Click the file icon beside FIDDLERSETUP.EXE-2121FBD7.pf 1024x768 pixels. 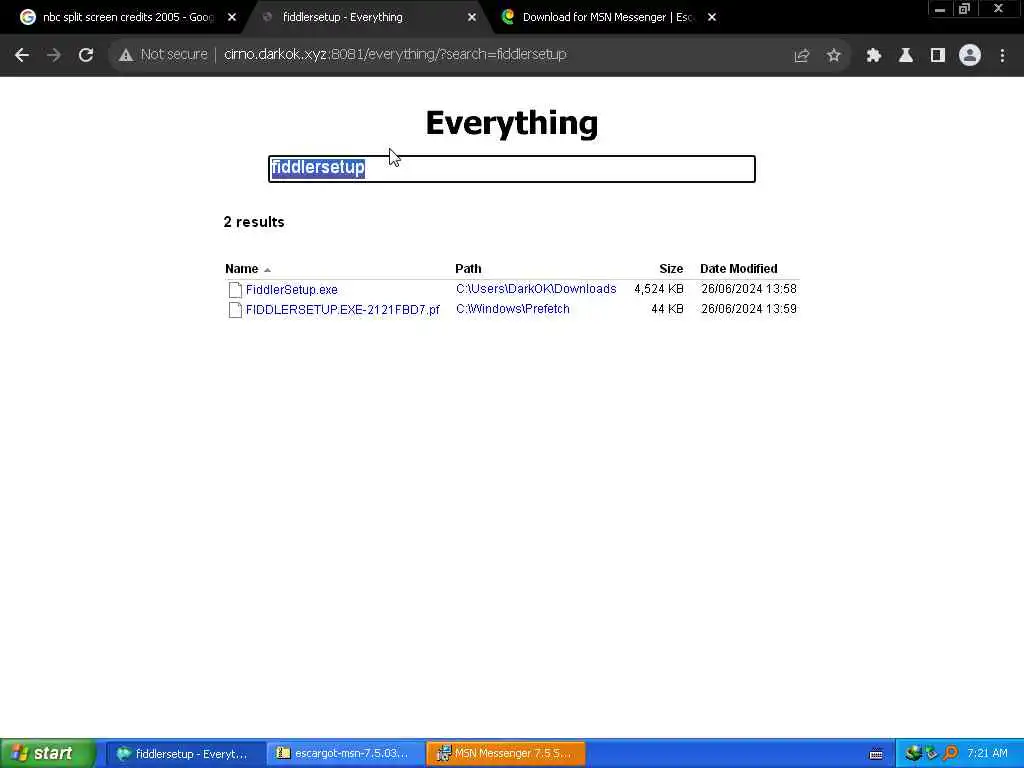point(235,310)
